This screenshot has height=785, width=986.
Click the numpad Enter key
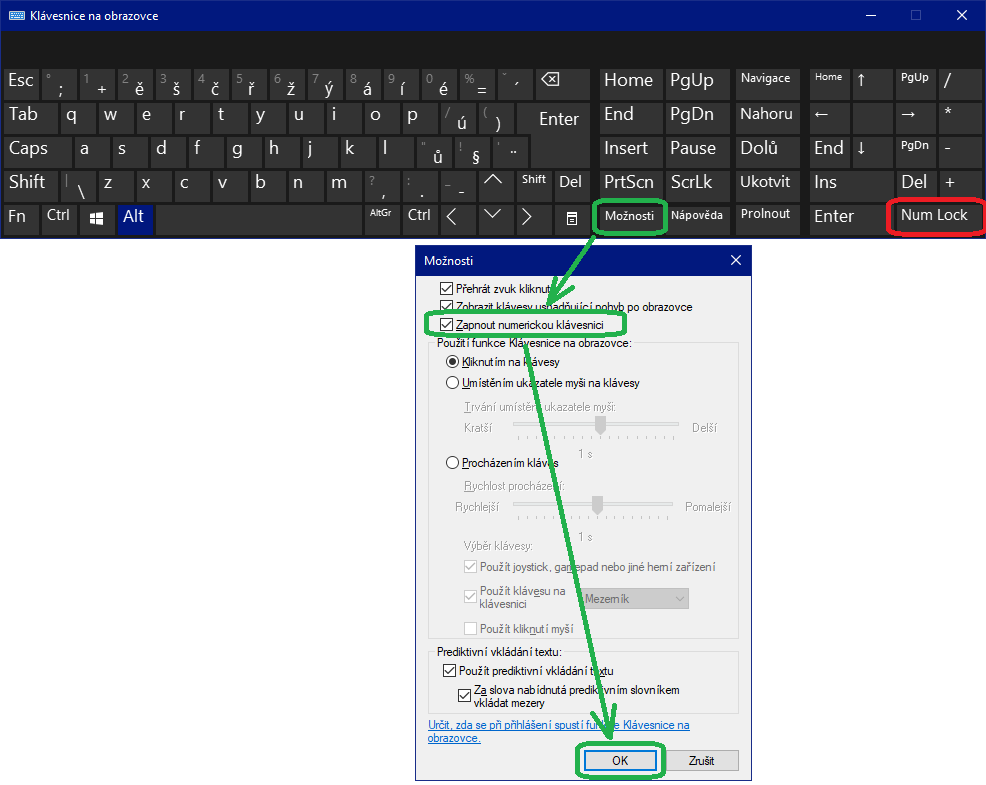[x=851, y=219]
